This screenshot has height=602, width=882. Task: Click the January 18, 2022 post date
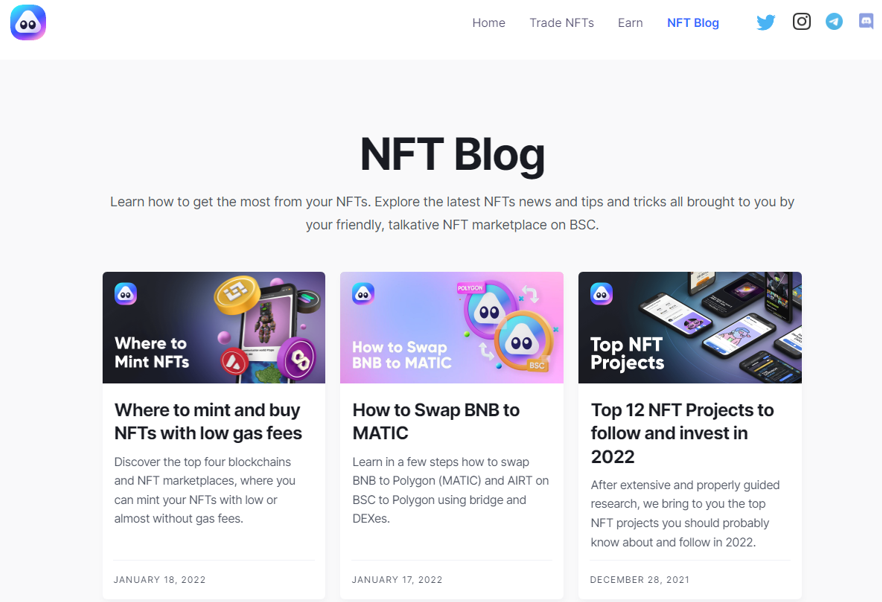[x=160, y=579]
